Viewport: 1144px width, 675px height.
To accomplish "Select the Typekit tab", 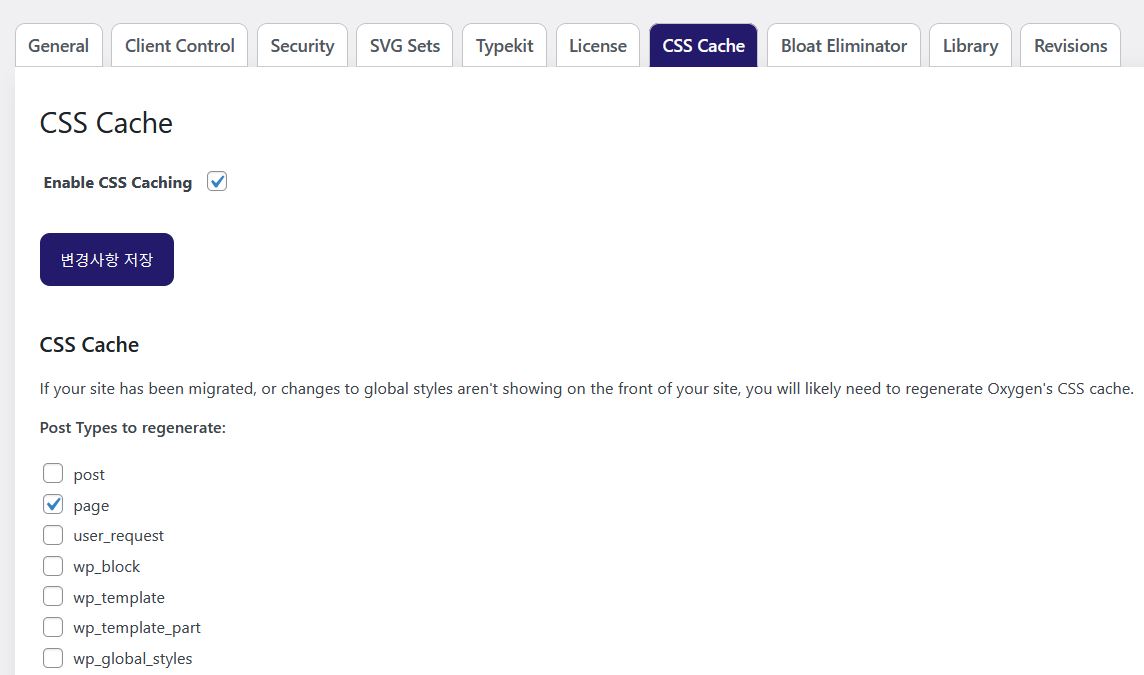I will pyautogui.click(x=504, y=46).
